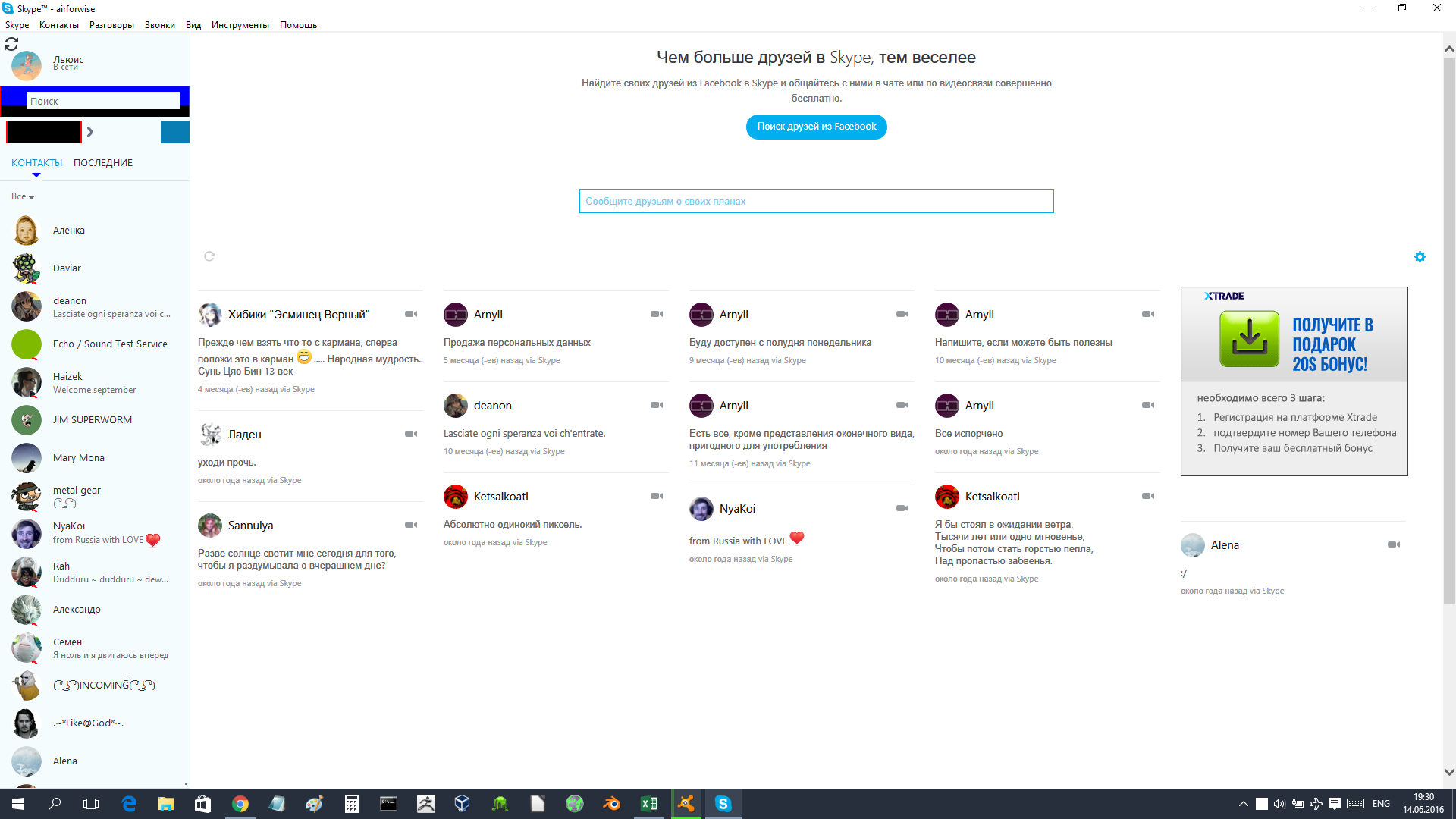
Task: Open the Инструменты menu
Action: pos(240,25)
